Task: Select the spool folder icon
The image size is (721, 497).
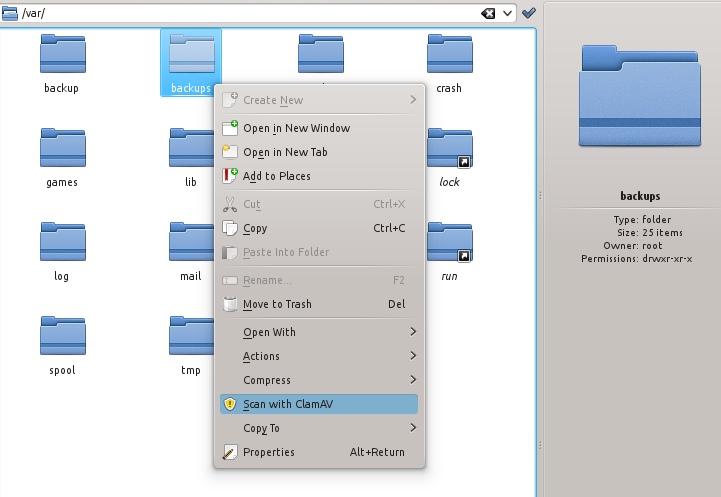Action: (x=63, y=336)
